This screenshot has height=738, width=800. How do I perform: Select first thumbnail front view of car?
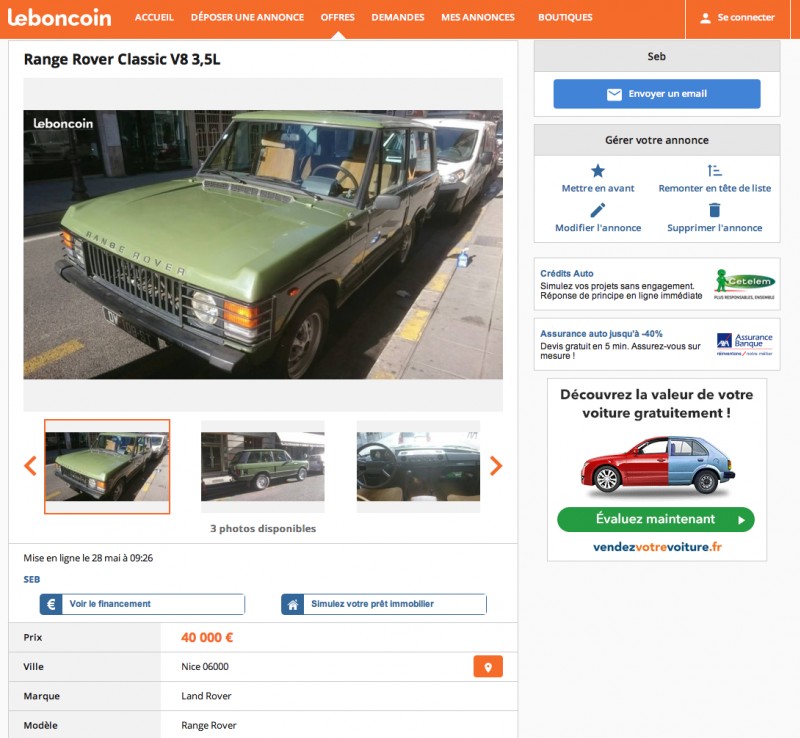[x=107, y=466]
